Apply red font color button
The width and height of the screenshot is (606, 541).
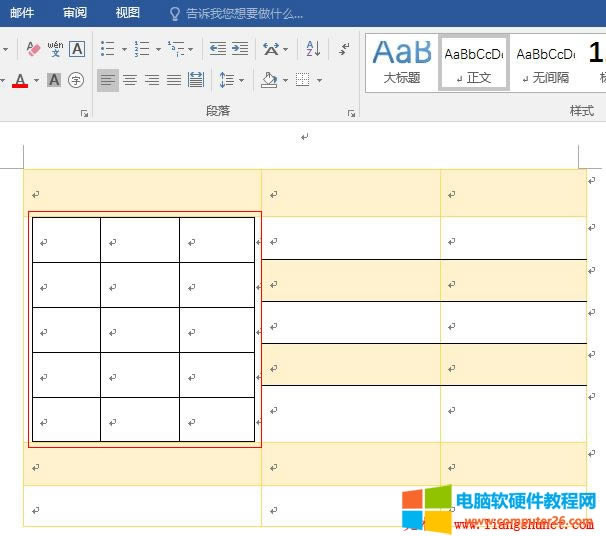(x=20, y=80)
